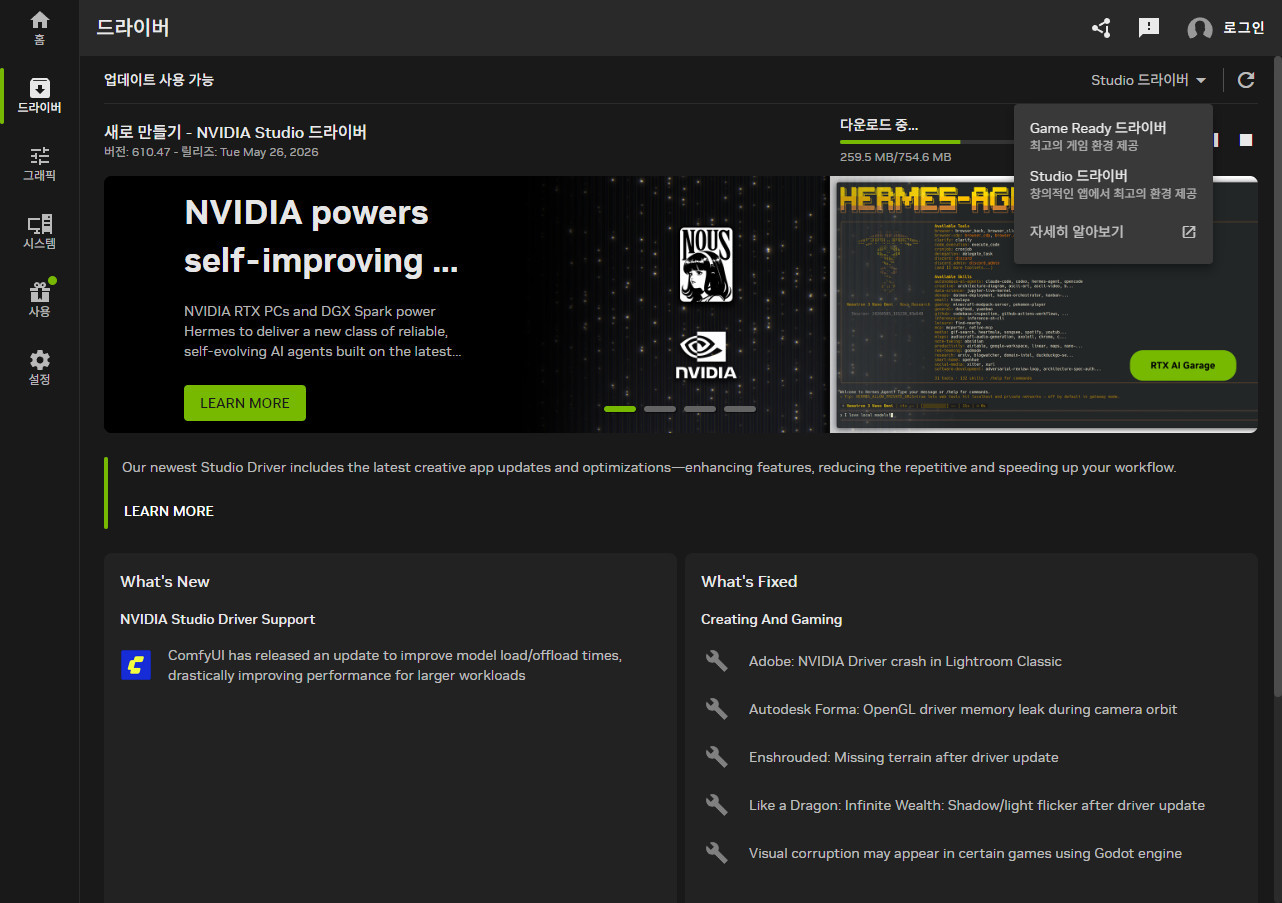Choose Game Ready 드라이버 from the menu
The height and width of the screenshot is (903, 1282).
click(x=1113, y=136)
